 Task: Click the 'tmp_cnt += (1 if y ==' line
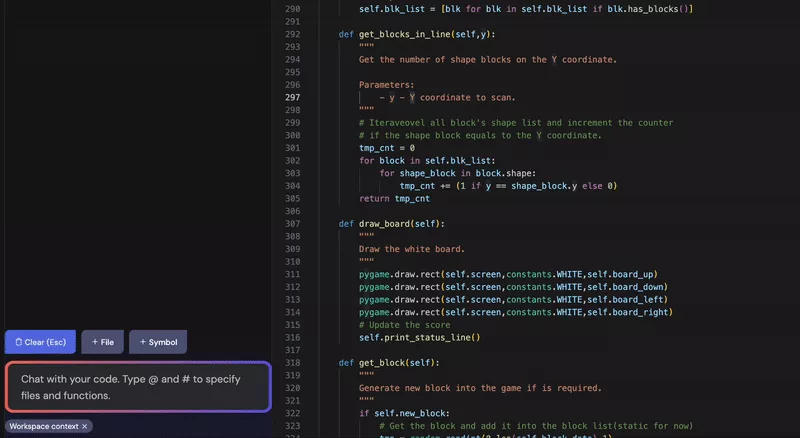(x=508, y=186)
